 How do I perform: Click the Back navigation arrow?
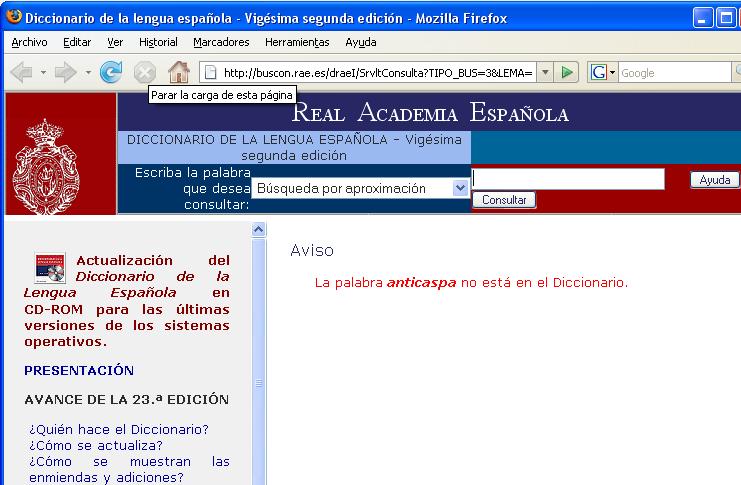tap(20, 72)
